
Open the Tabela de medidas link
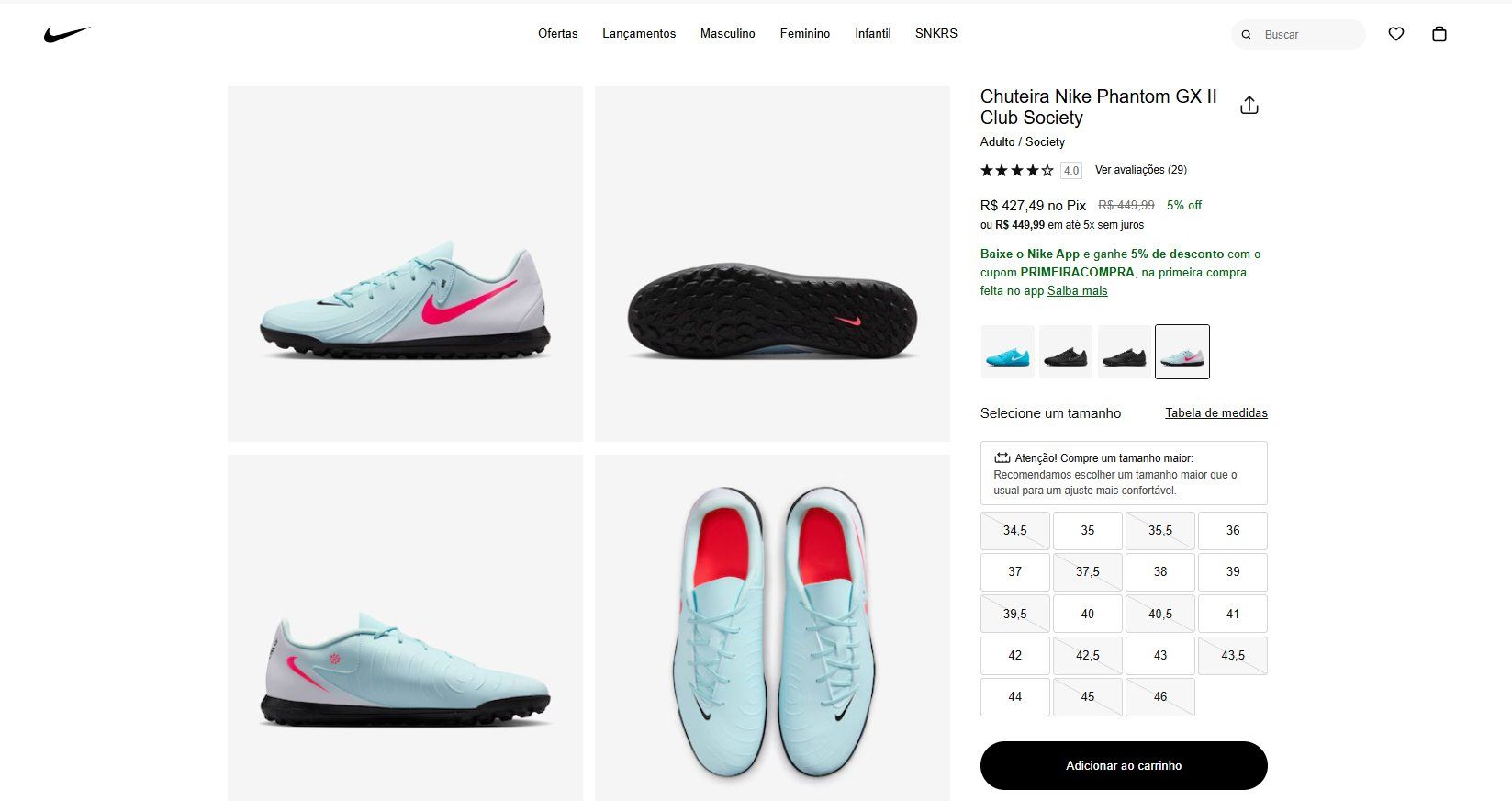1215,412
